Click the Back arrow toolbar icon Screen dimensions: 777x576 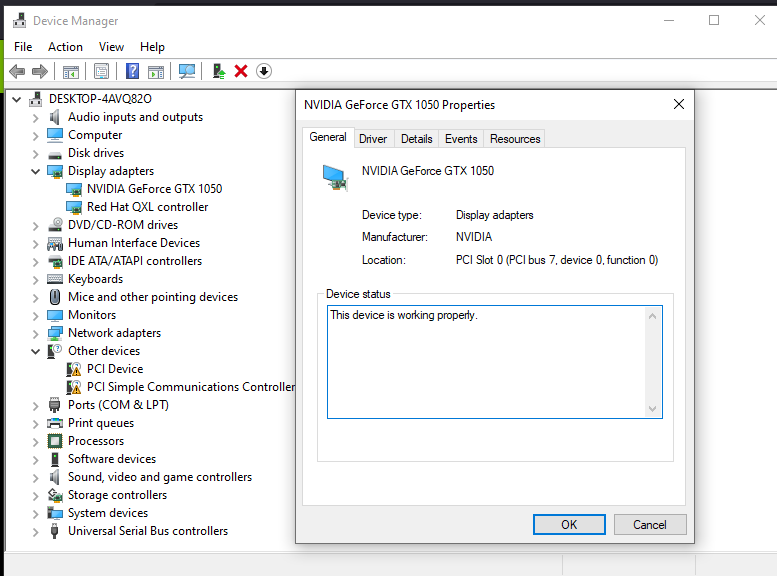17,71
